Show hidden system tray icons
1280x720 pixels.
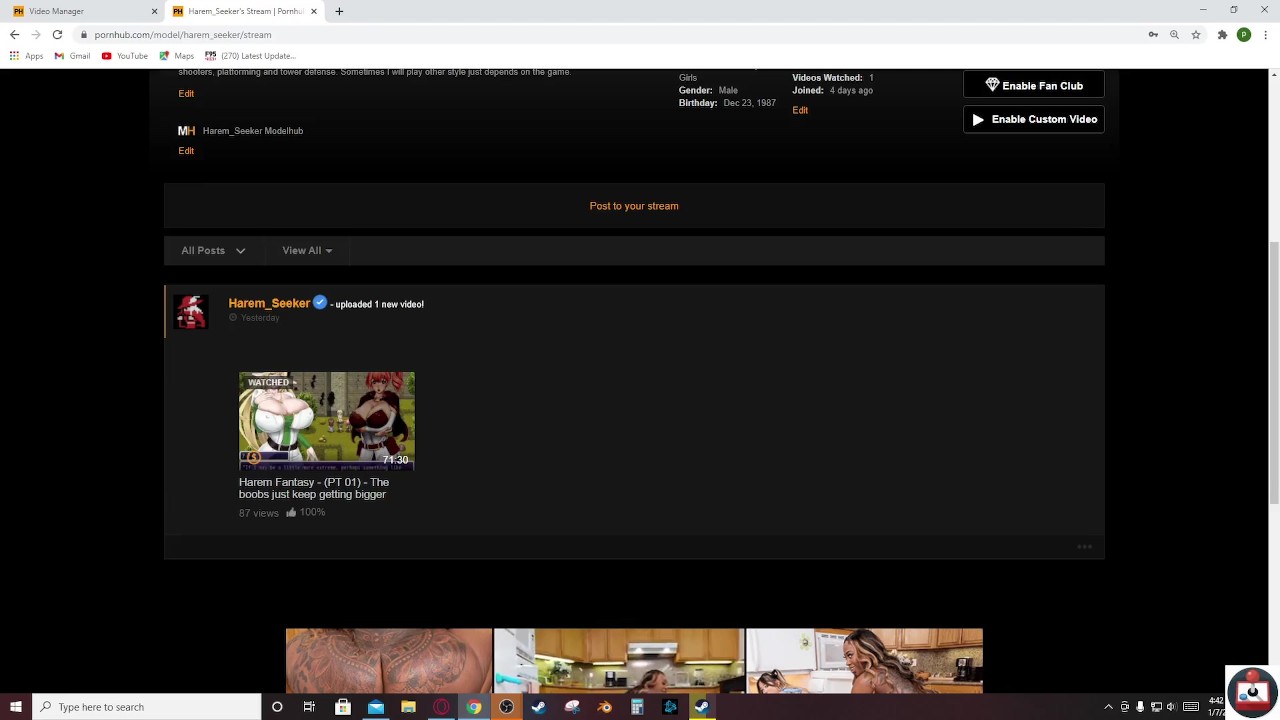coord(1108,707)
